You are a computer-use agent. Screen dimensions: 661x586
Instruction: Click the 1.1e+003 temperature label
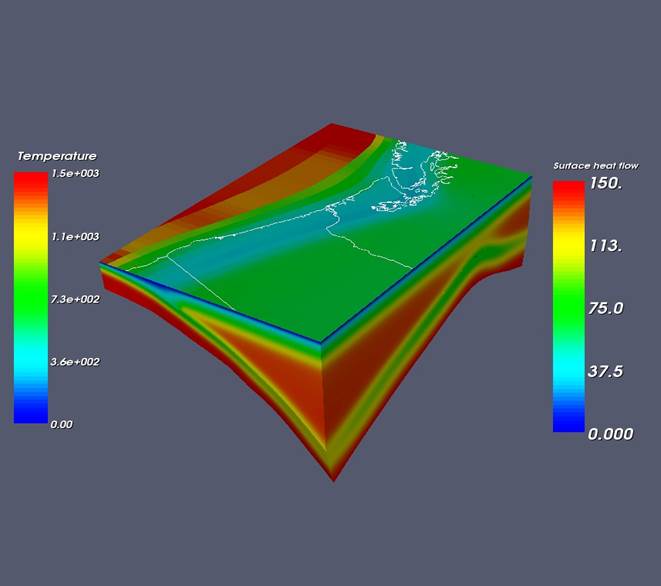[x=75, y=237]
